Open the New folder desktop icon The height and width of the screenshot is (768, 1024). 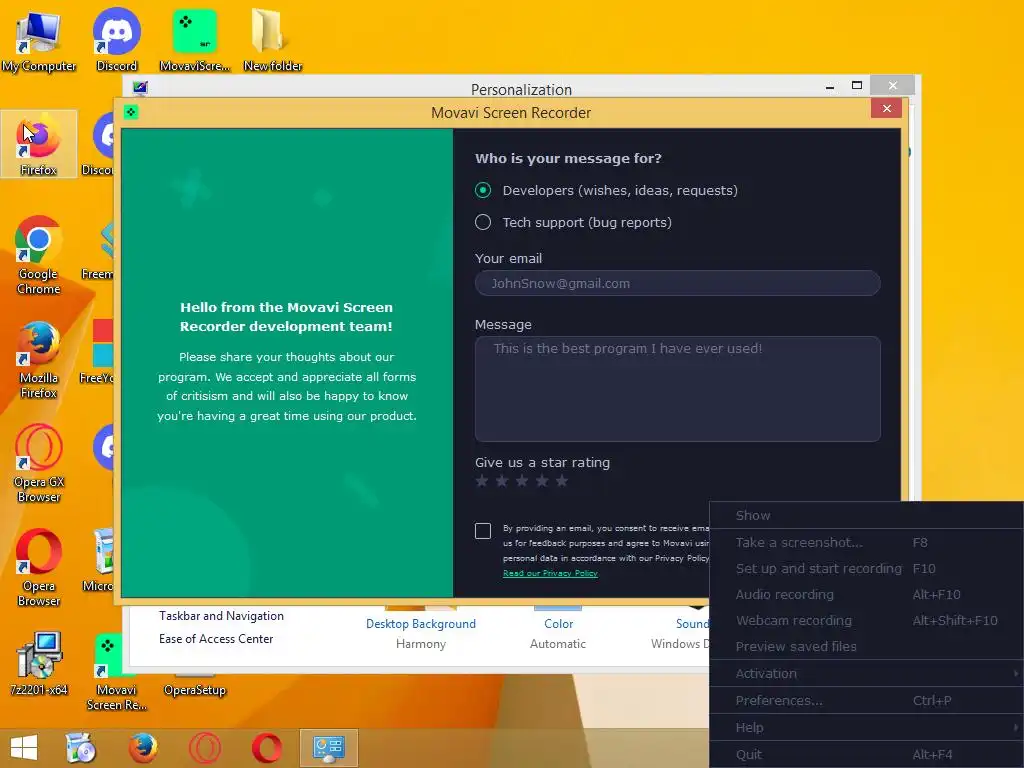[x=272, y=40]
